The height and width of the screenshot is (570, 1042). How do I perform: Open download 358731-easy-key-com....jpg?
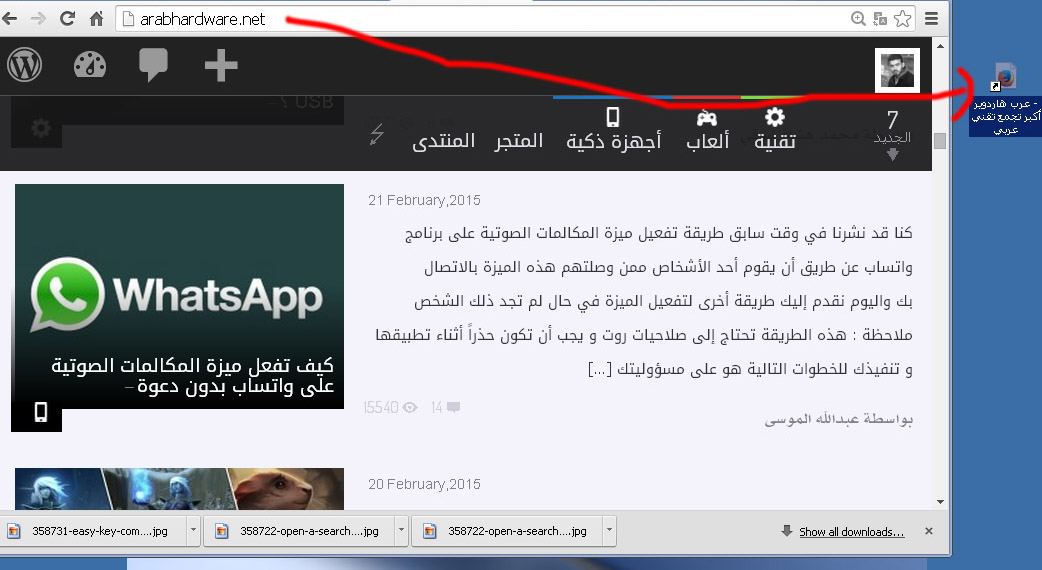click(93, 531)
